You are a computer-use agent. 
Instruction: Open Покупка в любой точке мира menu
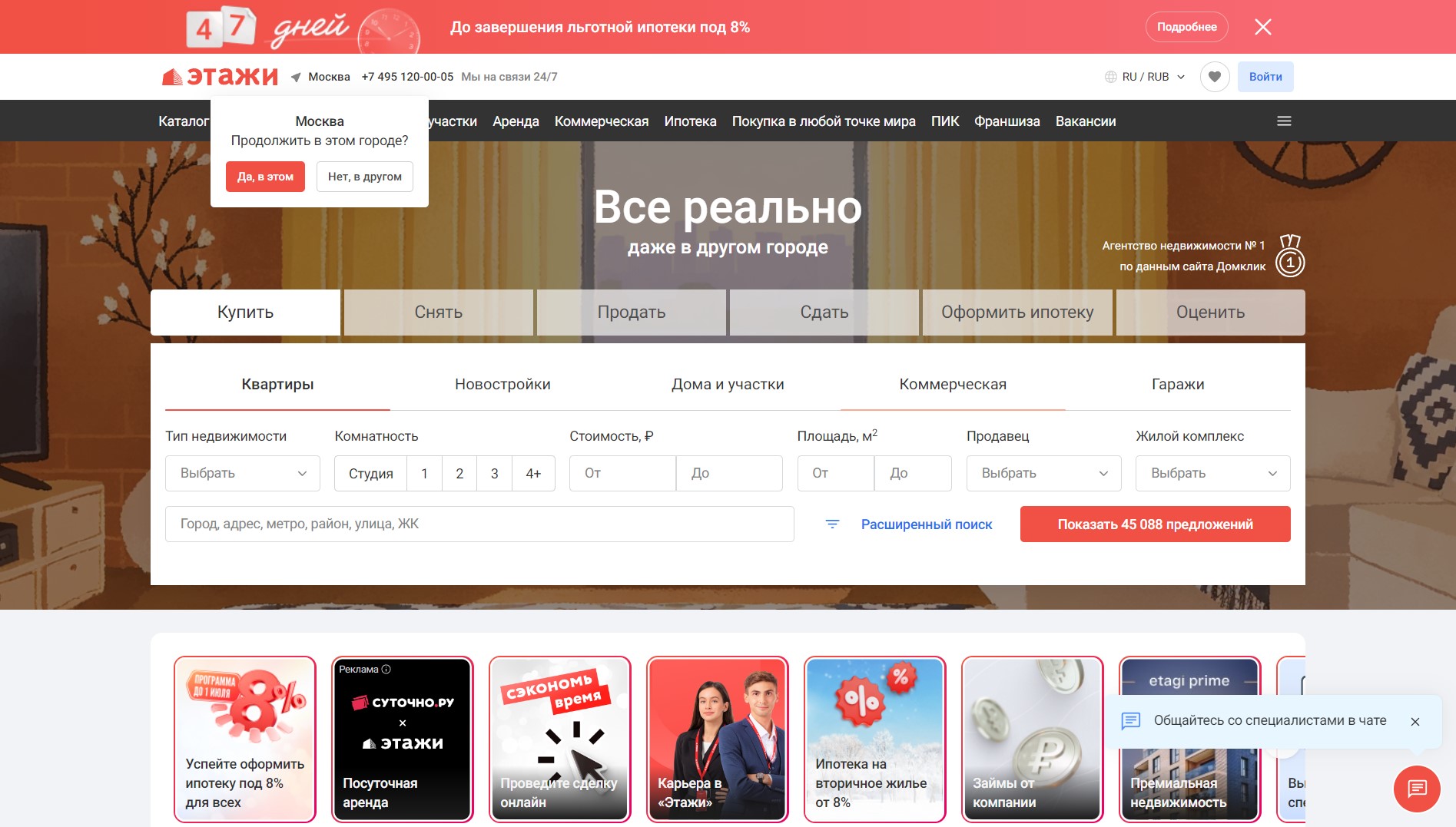(x=824, y=121)
